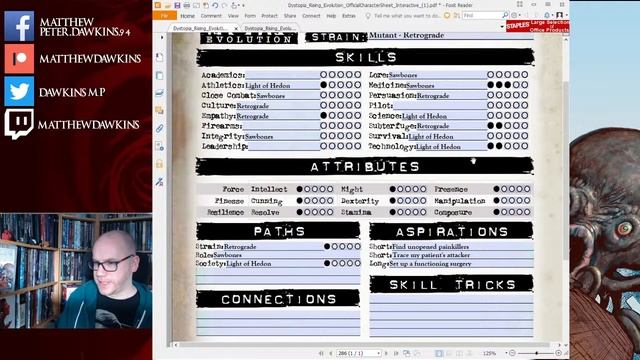Click the Tell me what you want field
The image size is (640, 360).
click(407, 16)
